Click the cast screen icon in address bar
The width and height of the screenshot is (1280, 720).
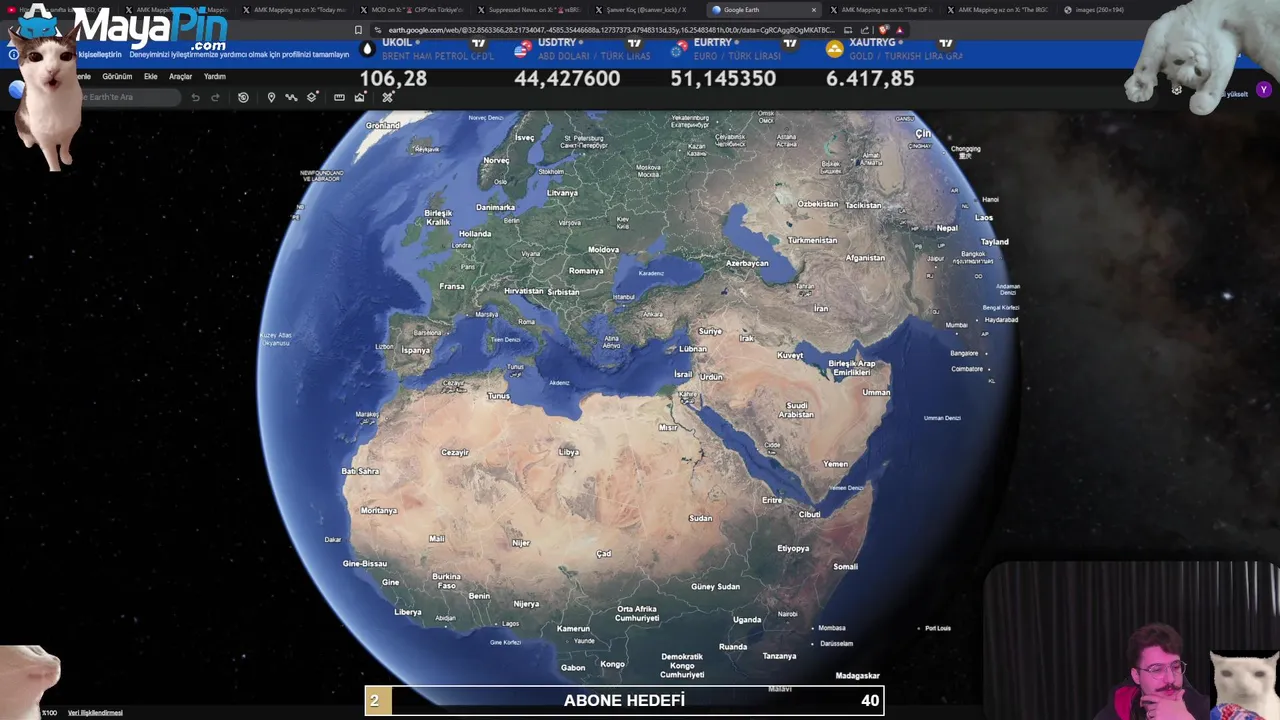tap(847, 30)
